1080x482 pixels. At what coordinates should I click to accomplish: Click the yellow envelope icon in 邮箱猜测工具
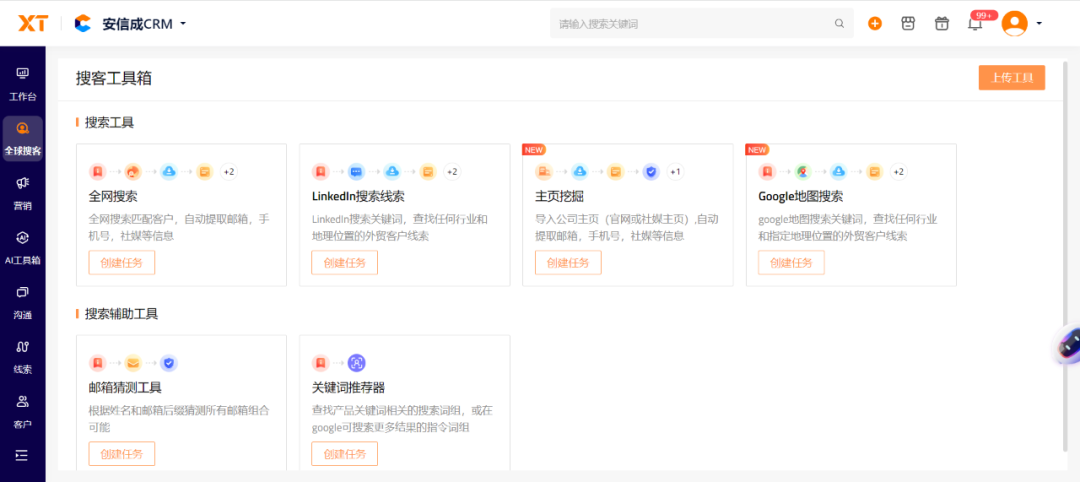coord(133,363)
